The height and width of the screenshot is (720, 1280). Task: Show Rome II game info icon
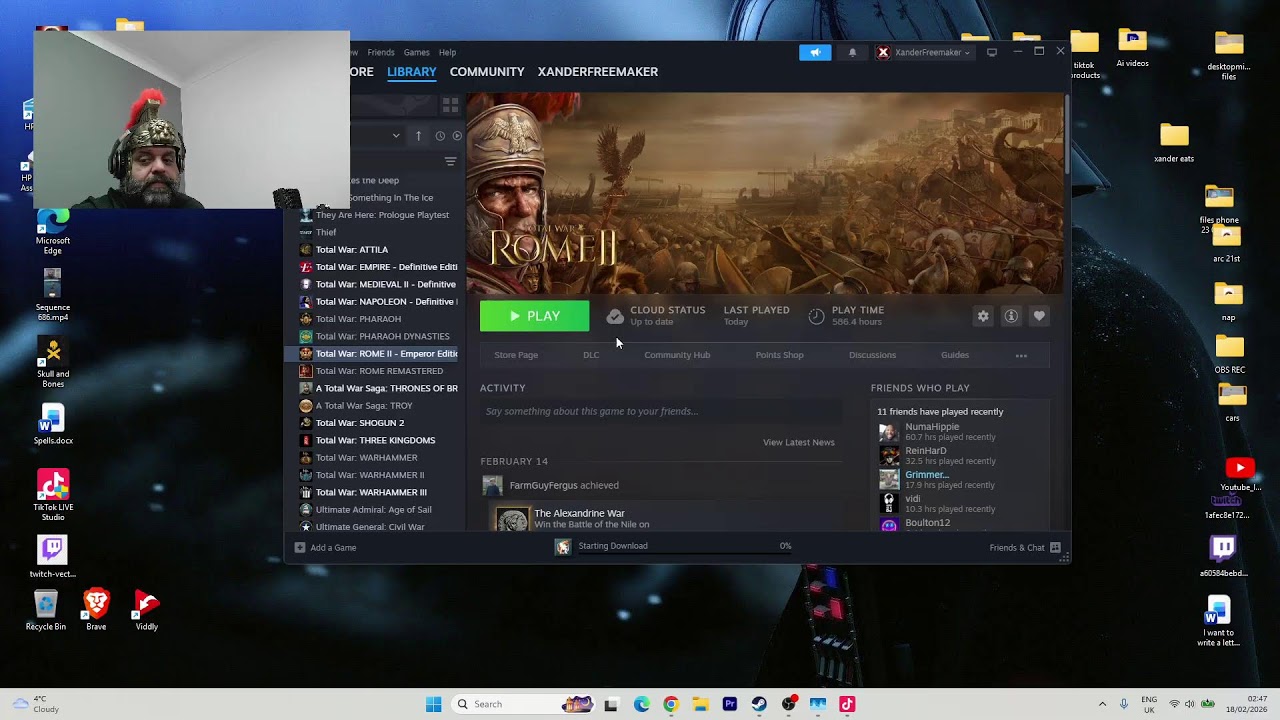coord(1011,316)
